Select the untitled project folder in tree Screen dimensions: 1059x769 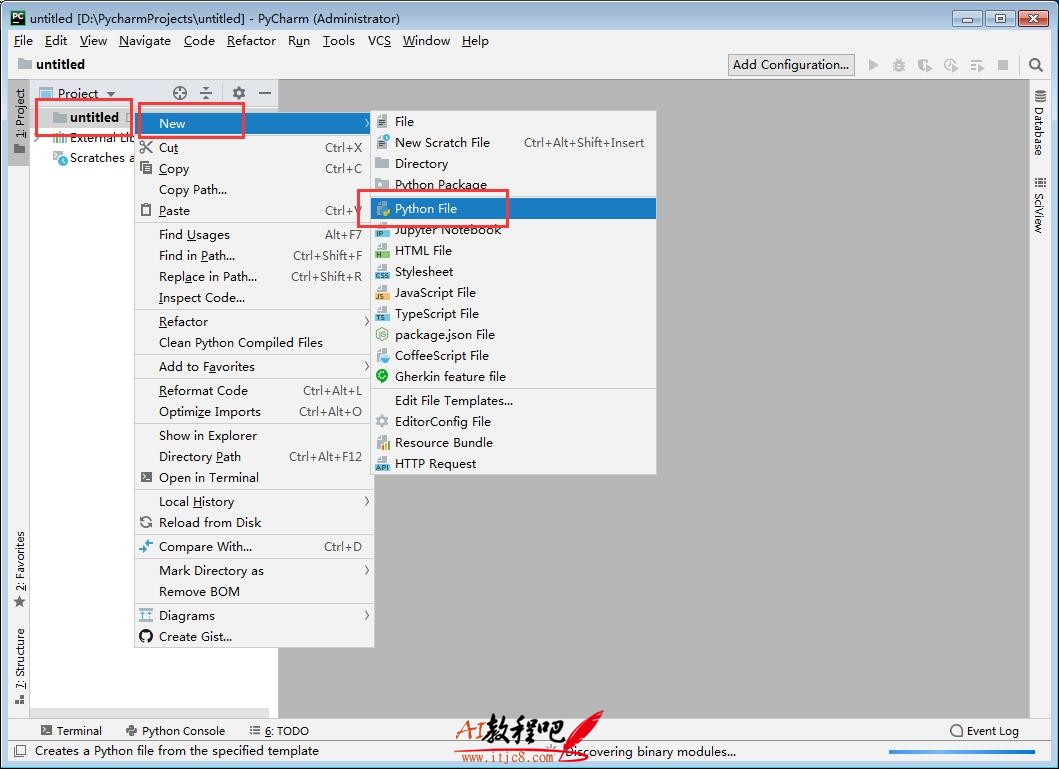pos(86,117)
